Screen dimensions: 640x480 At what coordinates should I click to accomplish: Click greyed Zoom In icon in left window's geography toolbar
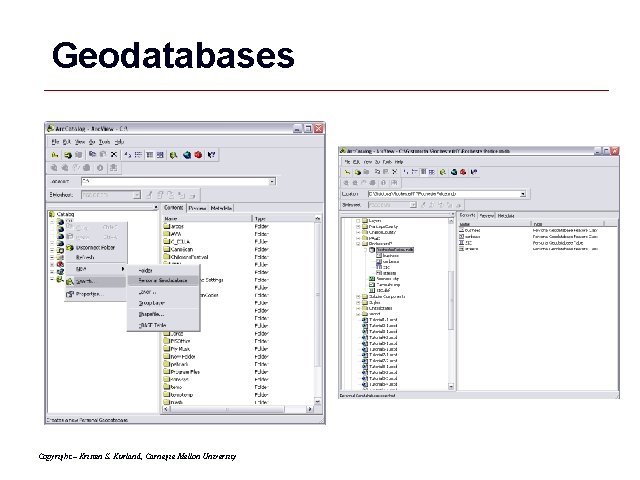coord(54,168)
